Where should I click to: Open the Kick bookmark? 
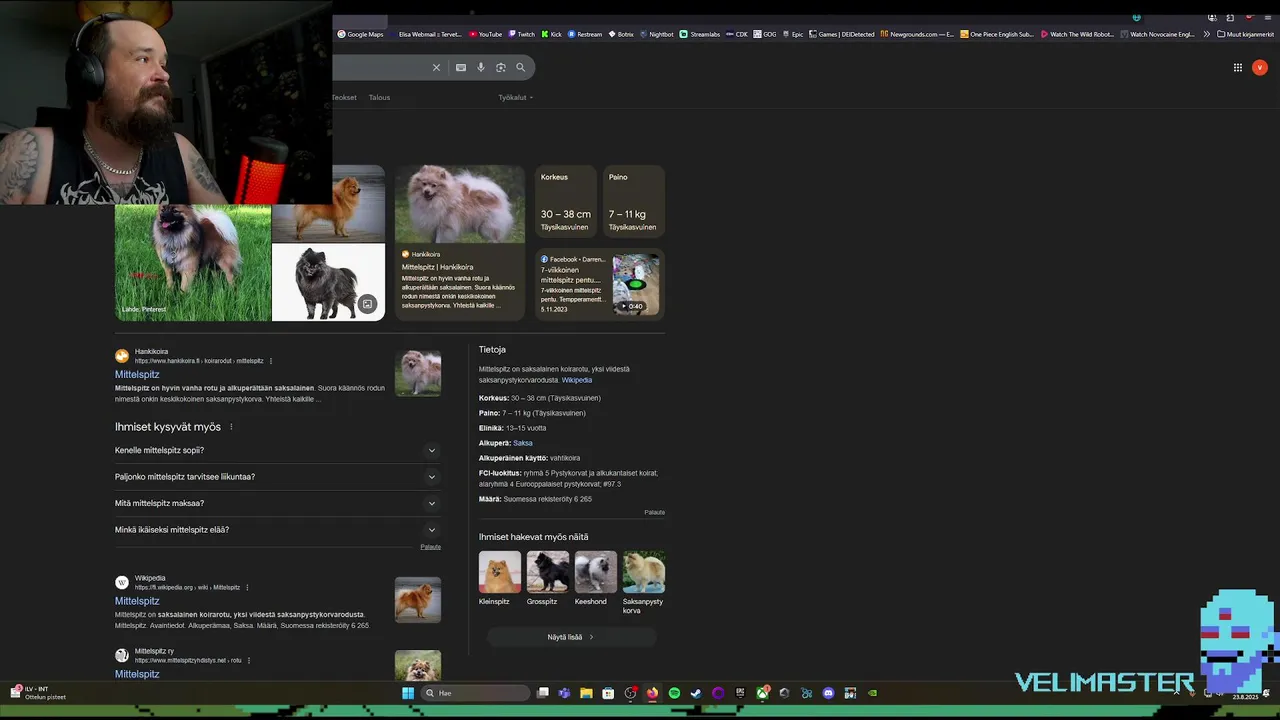(552, 34)
